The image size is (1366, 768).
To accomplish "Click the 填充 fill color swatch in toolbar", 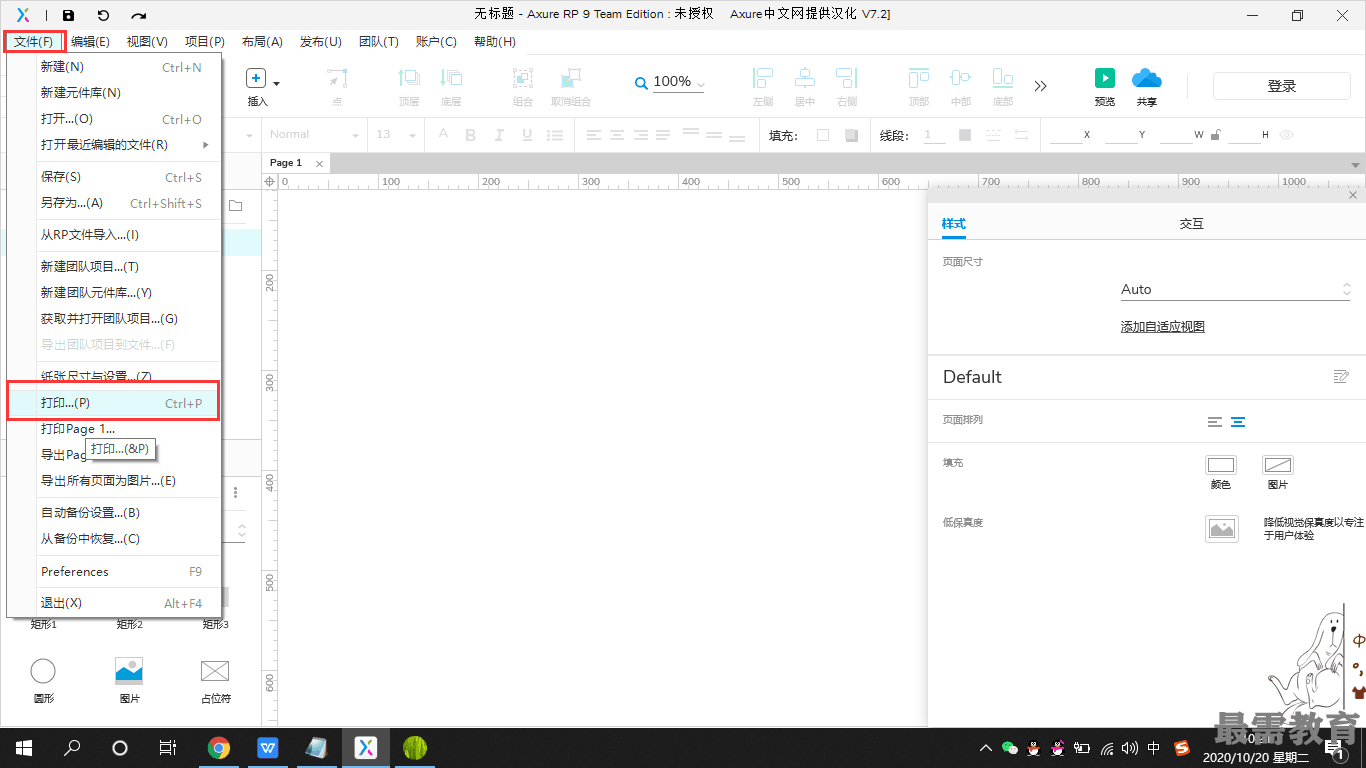I will tap(823, 135).
